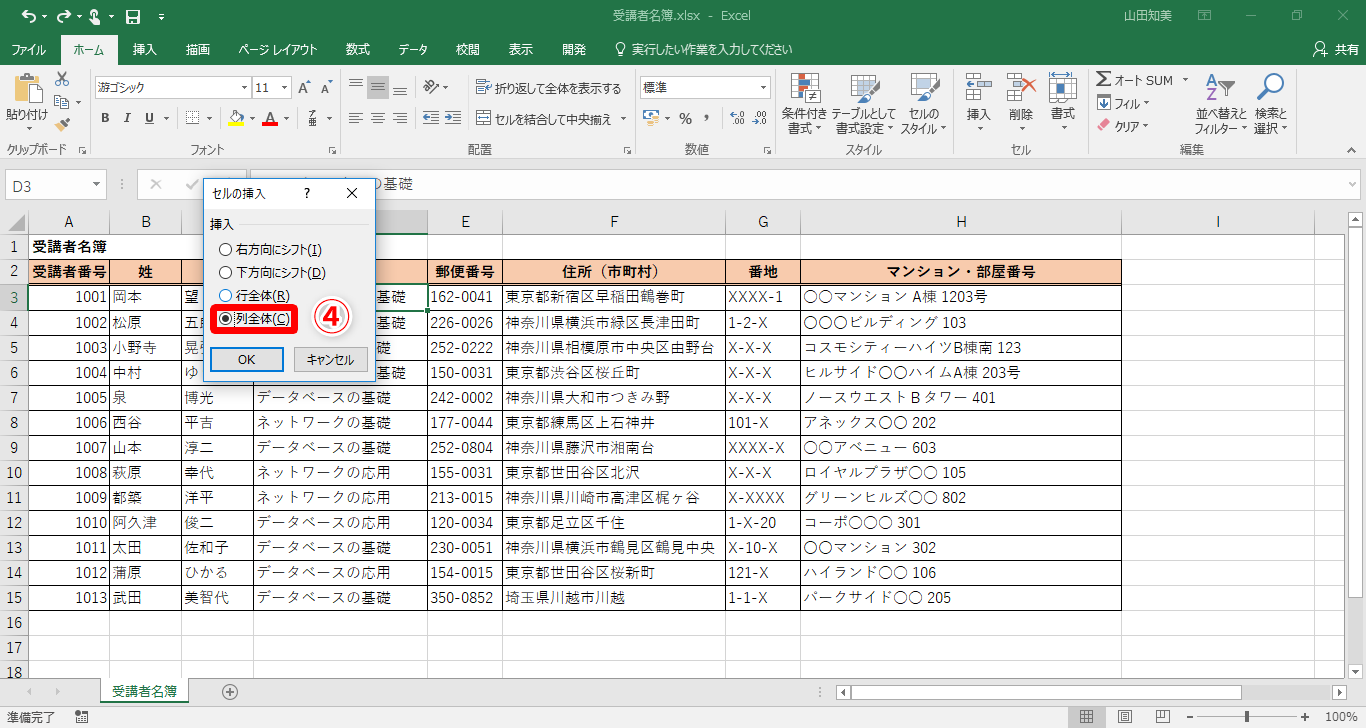
Task: Center text horizontally in cell
Action: click(x=377, y=118)
